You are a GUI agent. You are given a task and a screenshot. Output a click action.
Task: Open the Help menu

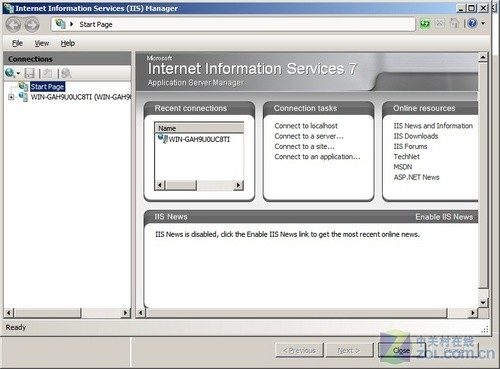(68, 43)
